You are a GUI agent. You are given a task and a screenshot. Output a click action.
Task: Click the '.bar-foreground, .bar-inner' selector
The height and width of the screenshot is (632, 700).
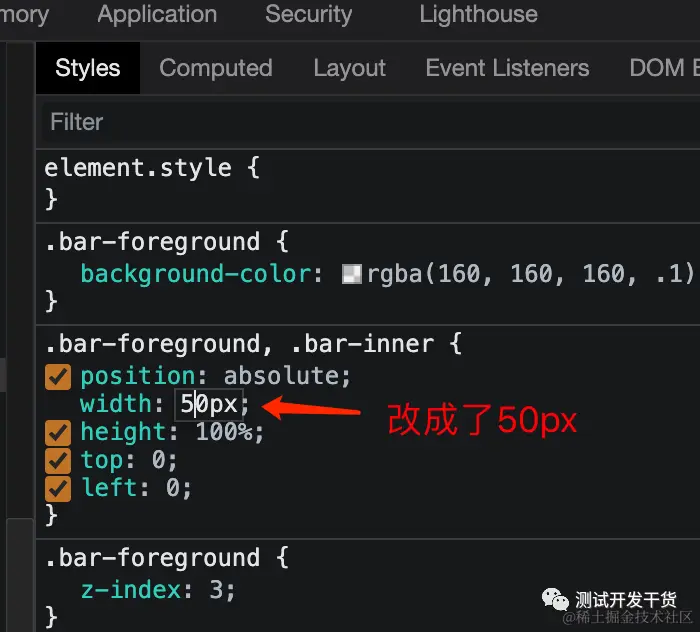[239, 344]
